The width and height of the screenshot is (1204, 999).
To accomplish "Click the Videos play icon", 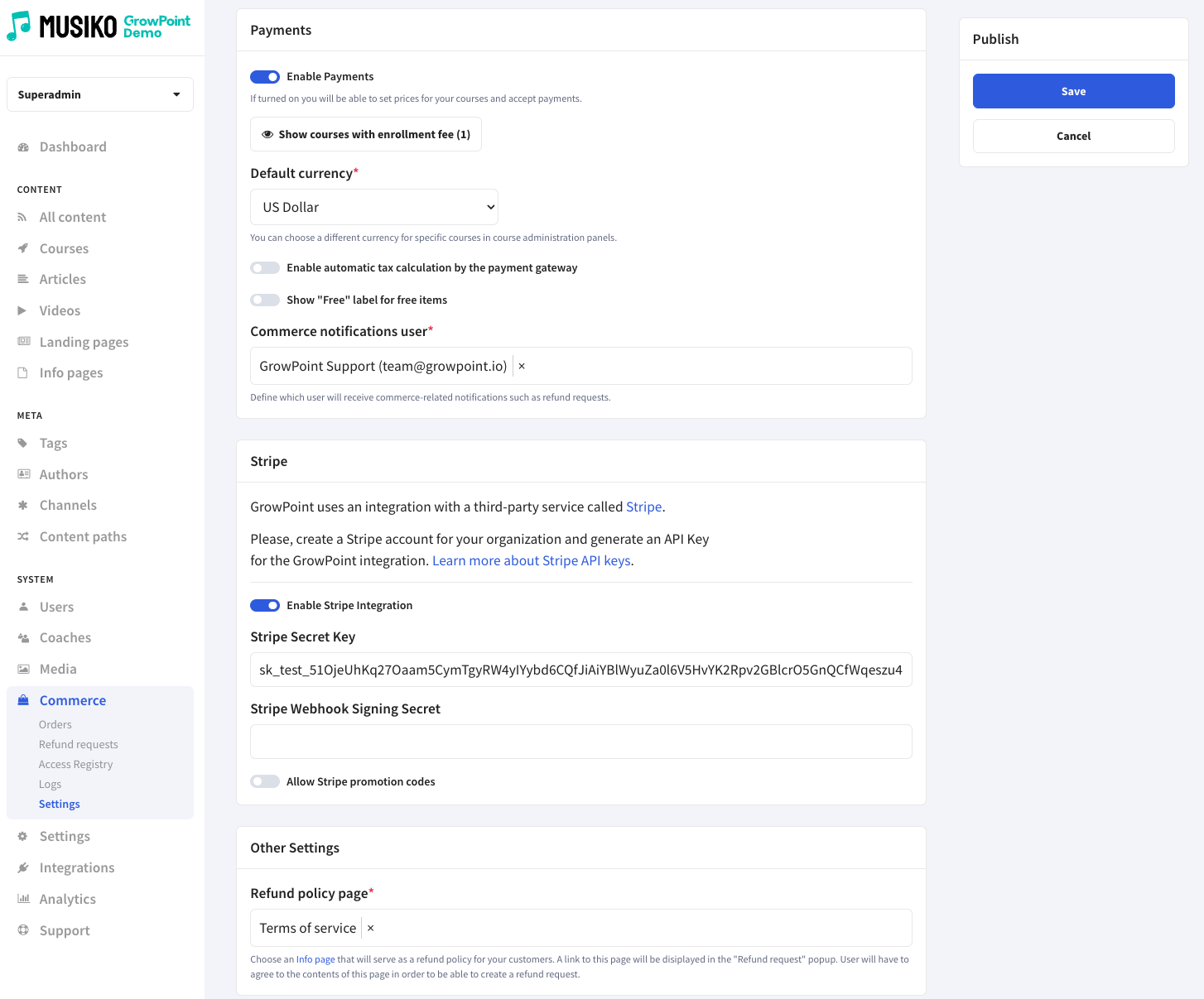I will click(23, 310).
